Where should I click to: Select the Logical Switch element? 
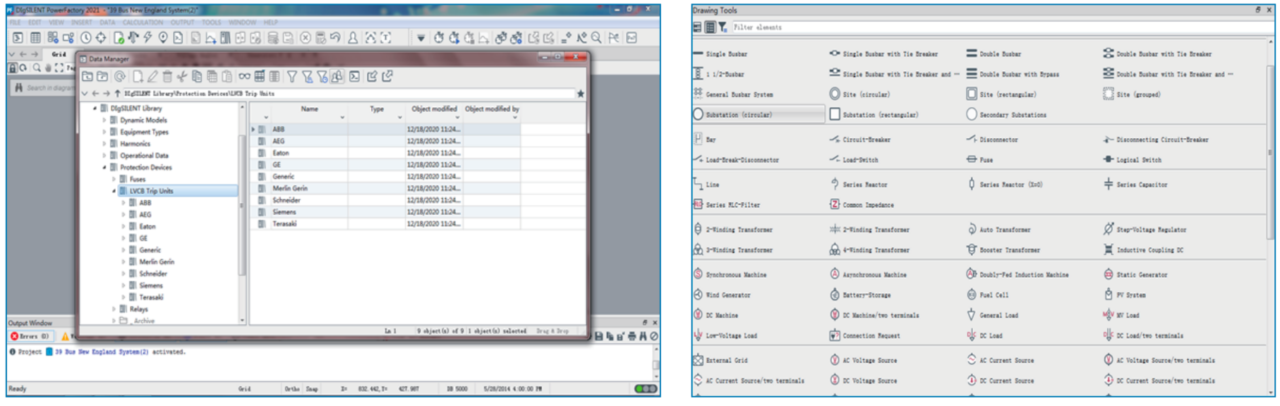pyautogui.click(x=1132, y=159)
